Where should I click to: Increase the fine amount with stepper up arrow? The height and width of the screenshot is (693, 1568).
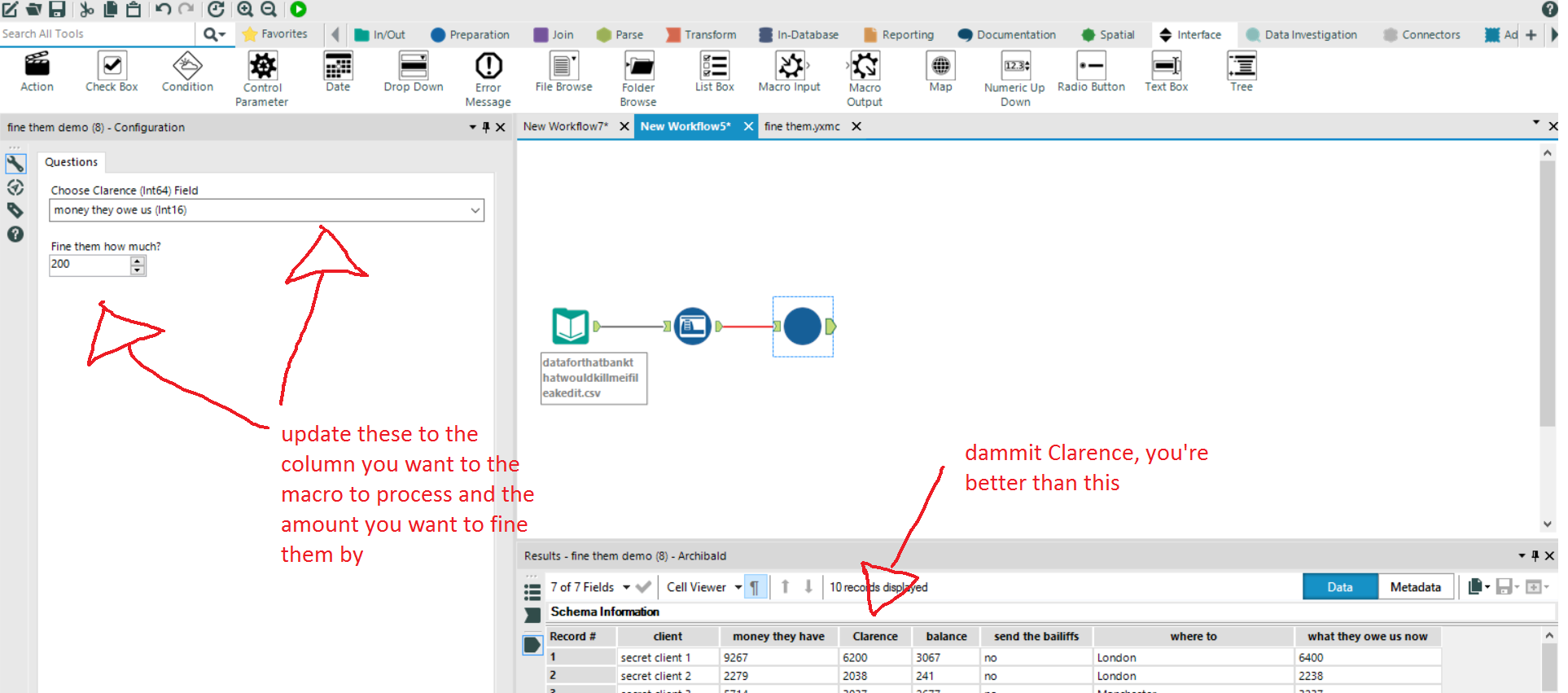138,261
